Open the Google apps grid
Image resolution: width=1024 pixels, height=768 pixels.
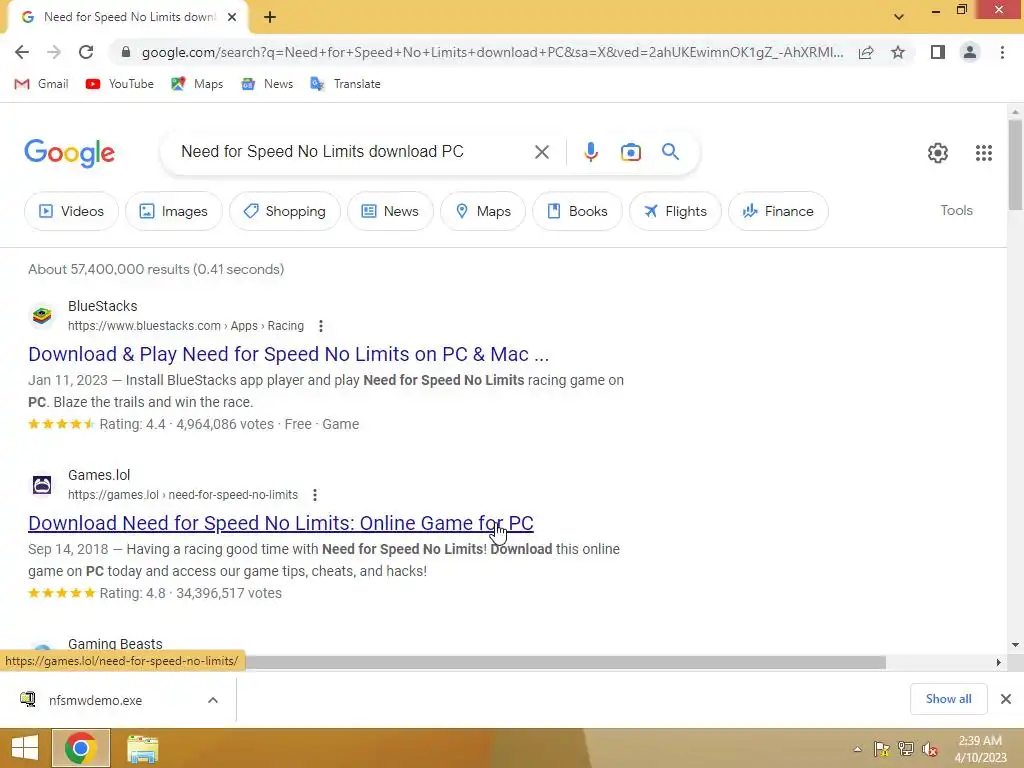click(x=984, y=153)
